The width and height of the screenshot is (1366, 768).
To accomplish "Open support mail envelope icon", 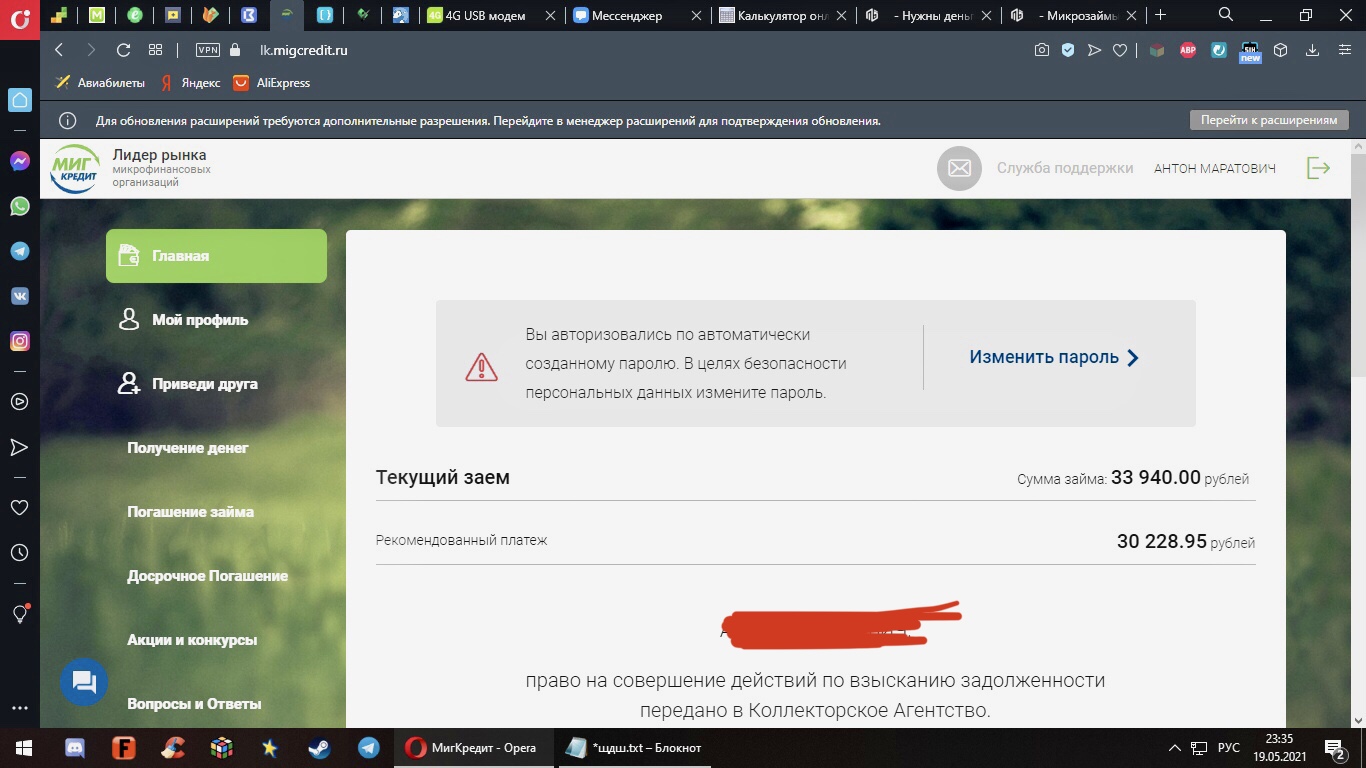I will click(959, 168).
